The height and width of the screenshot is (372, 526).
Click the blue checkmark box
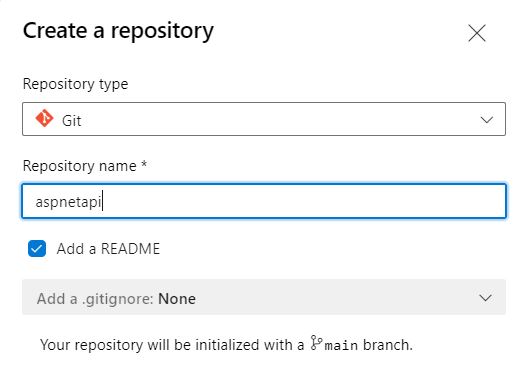[37, 249]
